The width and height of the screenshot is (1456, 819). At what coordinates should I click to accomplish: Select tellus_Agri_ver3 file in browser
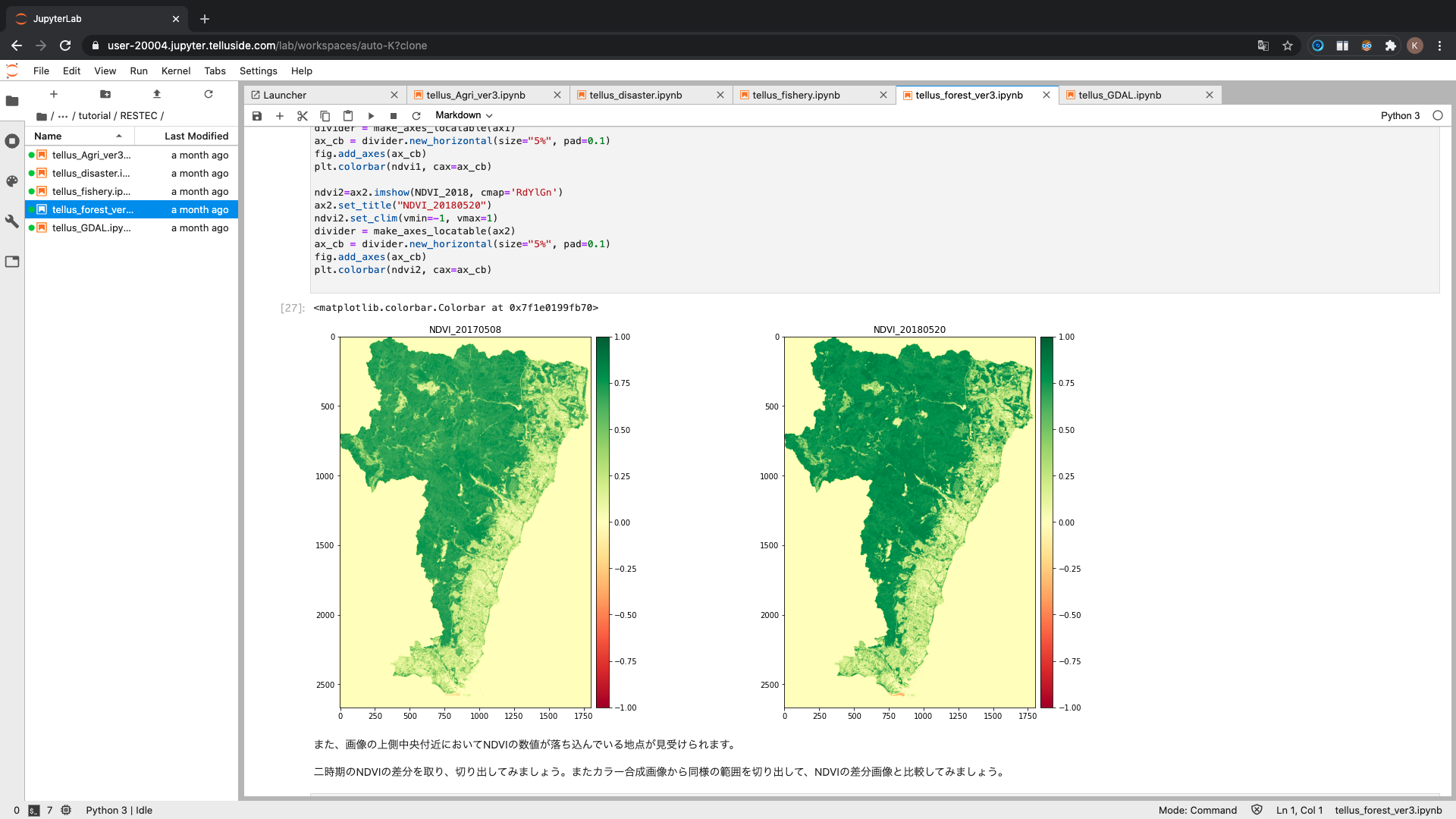tap(132, 155)
